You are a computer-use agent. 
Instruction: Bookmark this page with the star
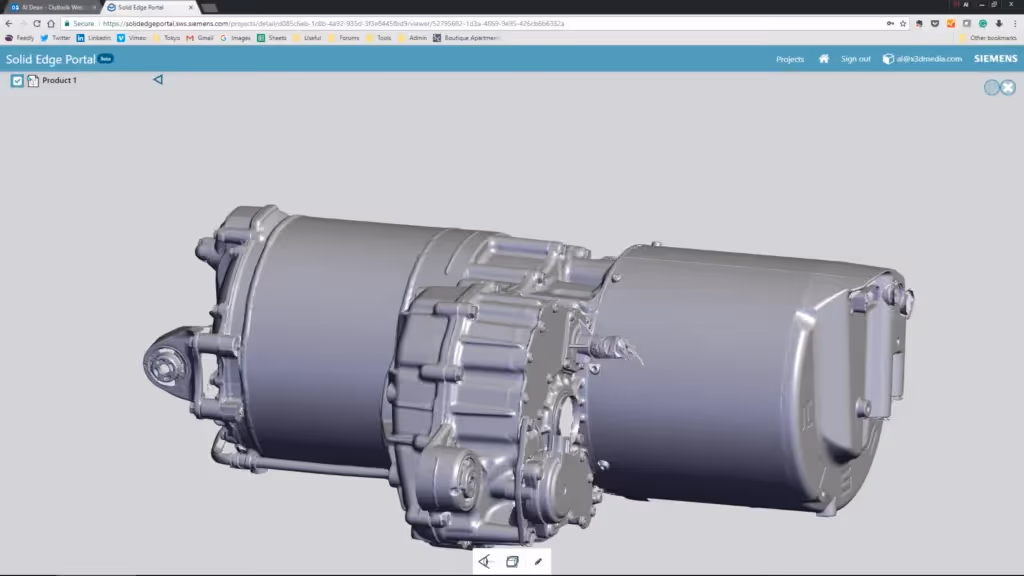[903, 24]
